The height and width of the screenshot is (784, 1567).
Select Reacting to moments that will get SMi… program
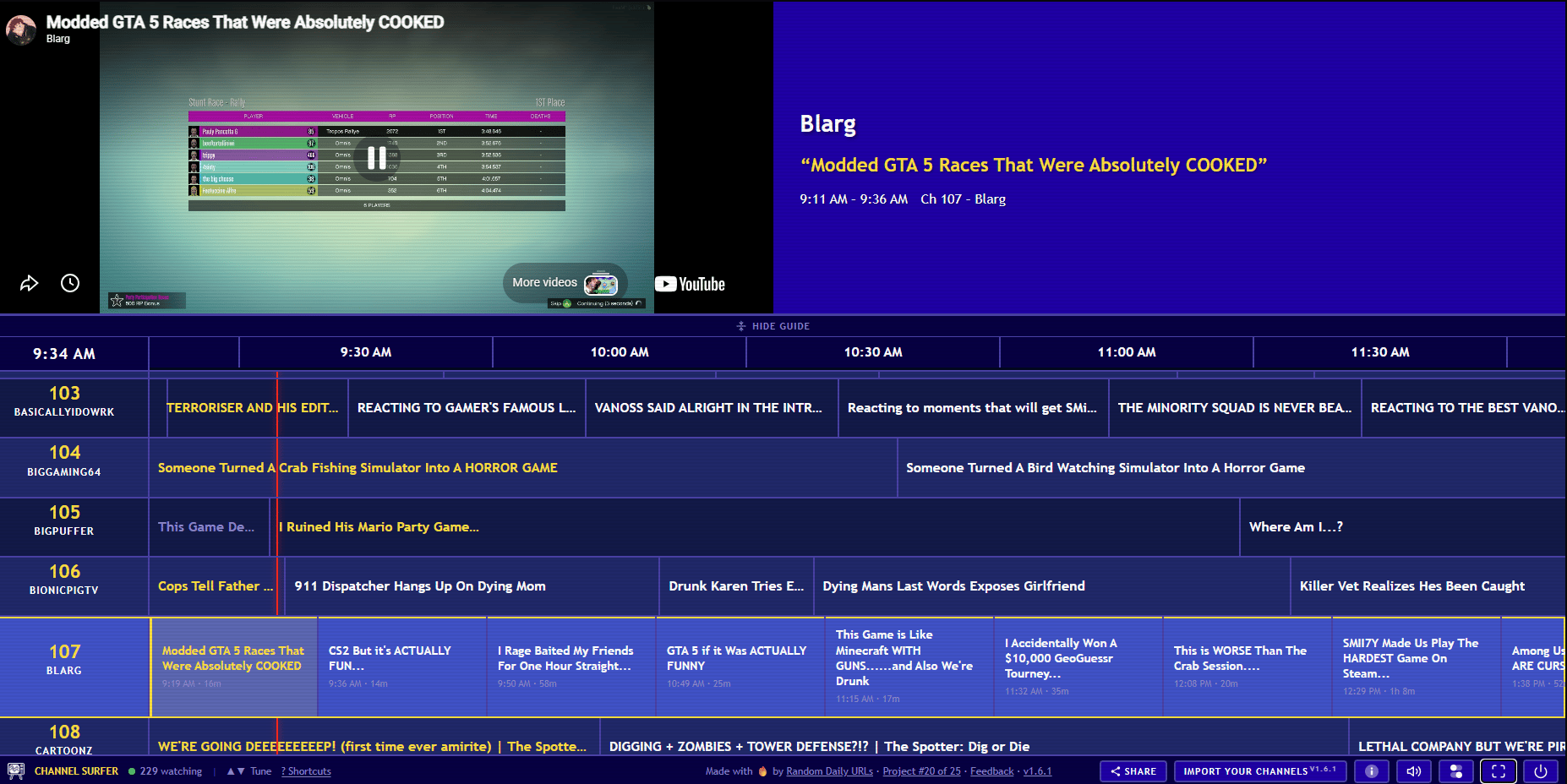click(x=974, y=407)
